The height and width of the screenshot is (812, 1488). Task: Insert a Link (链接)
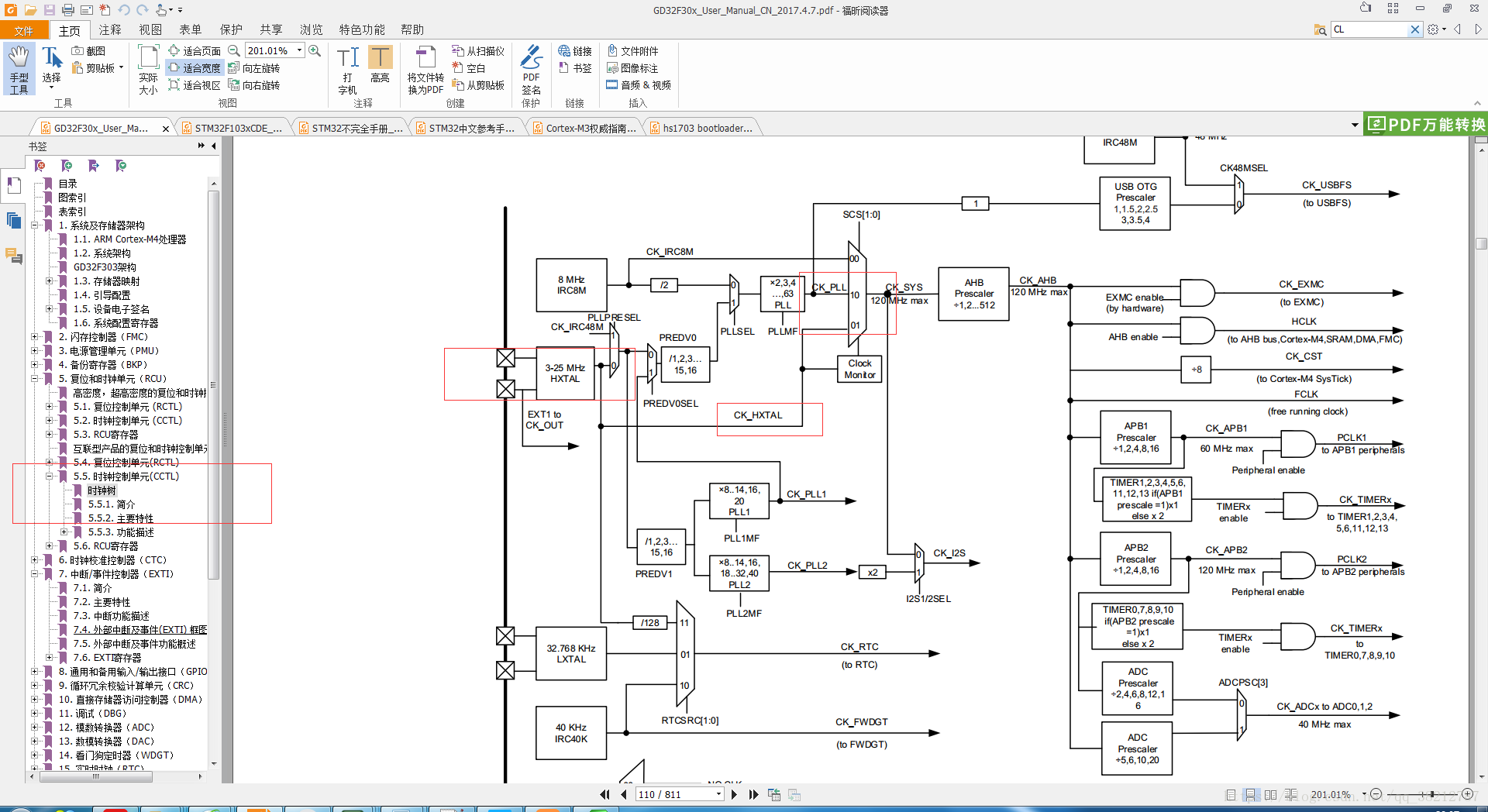click(x=575, y=51)
